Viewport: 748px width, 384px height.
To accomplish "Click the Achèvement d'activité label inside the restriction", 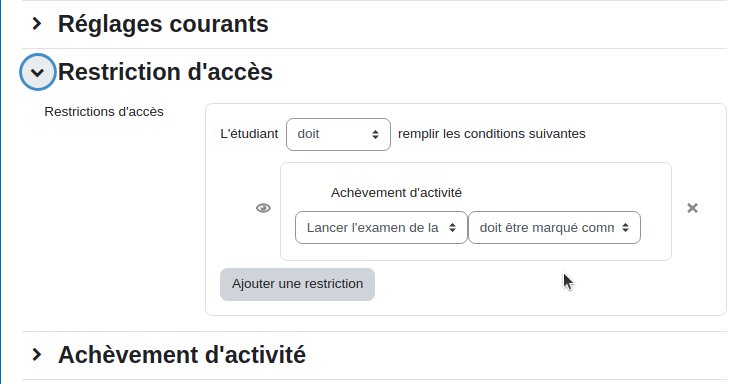I will [396, 193].
